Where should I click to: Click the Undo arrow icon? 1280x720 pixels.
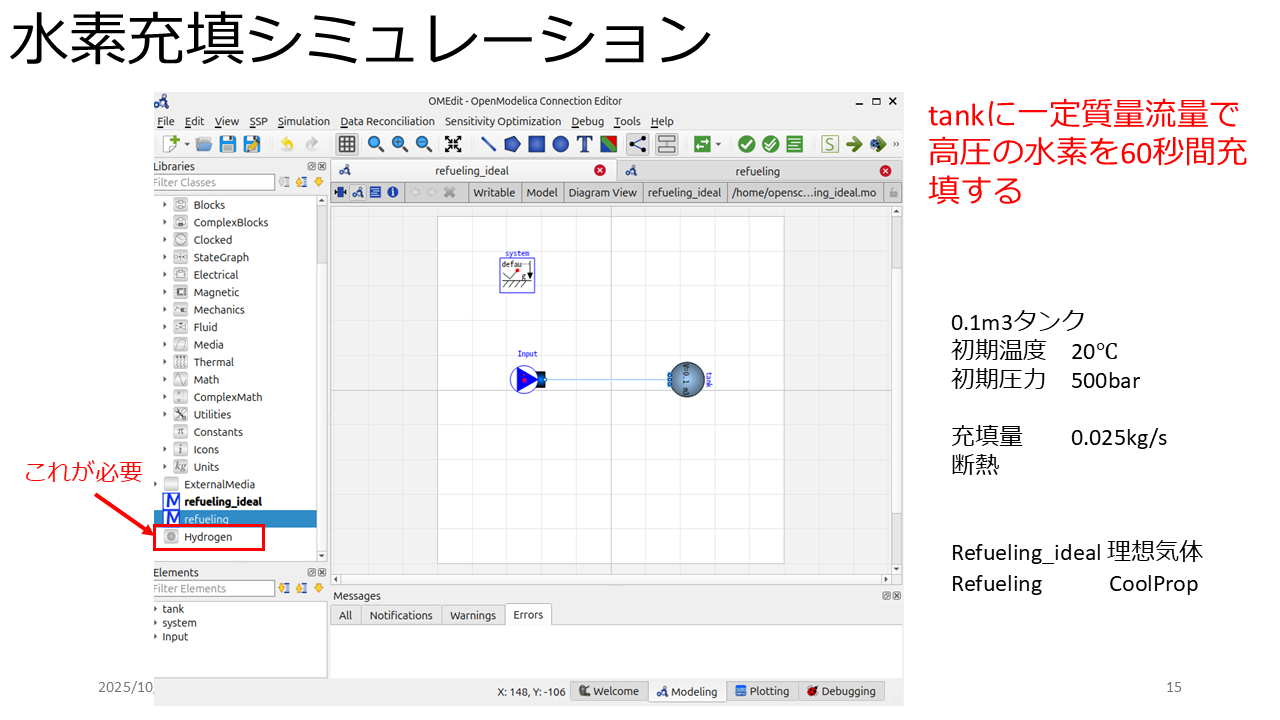pos(287,144)
